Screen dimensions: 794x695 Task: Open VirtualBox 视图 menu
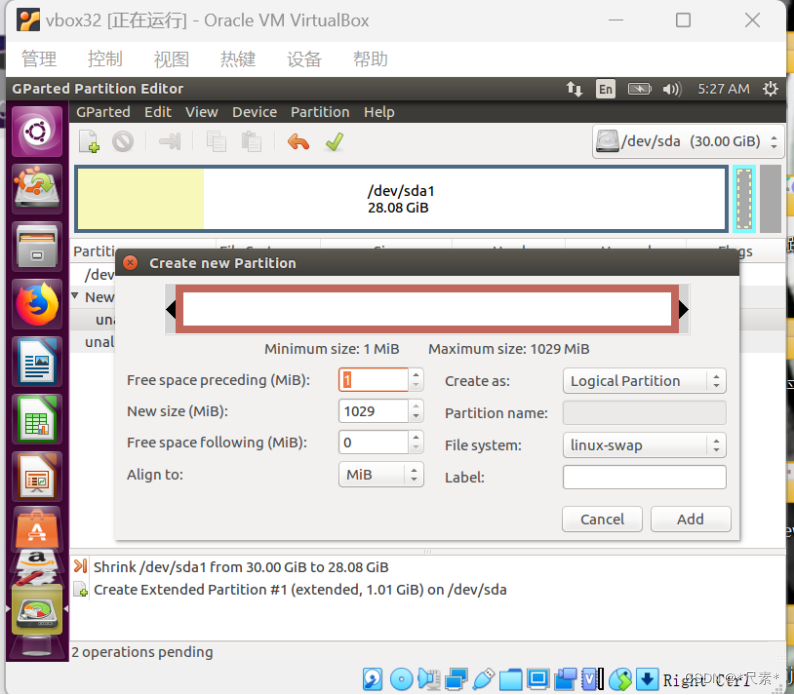pos(172,59)
